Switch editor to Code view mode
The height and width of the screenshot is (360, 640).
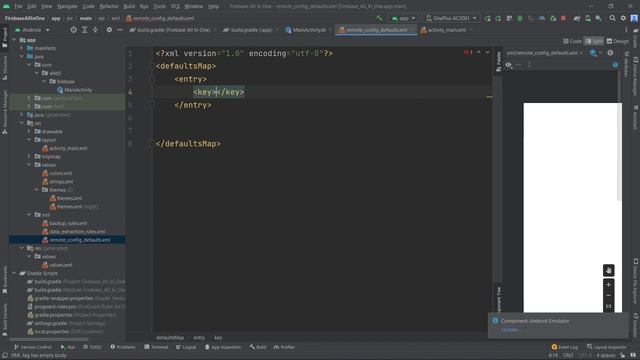pos(573,41)
